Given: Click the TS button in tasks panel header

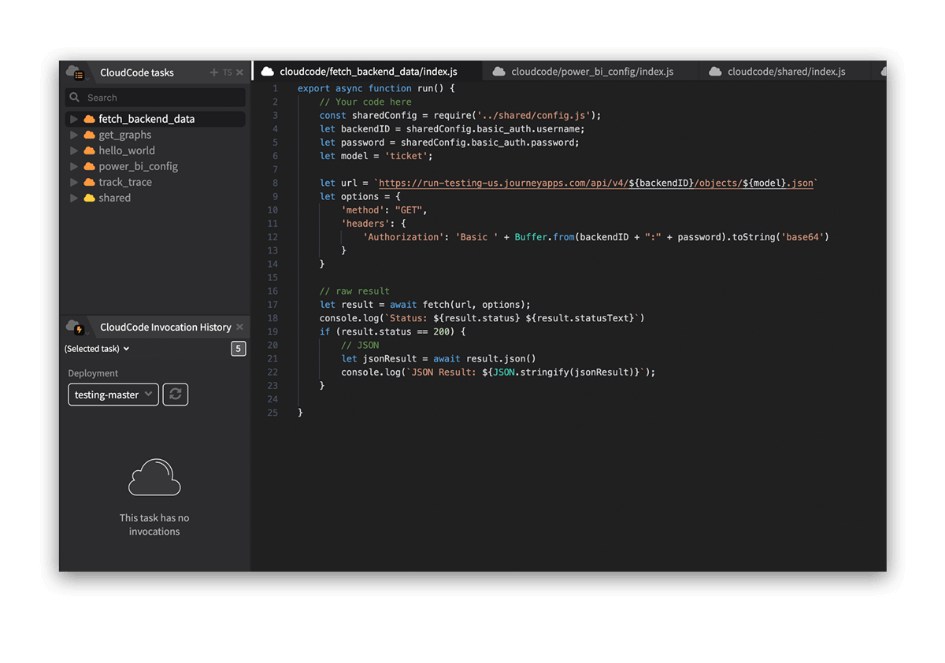Looking at the screenshot, I should (227, 72).
